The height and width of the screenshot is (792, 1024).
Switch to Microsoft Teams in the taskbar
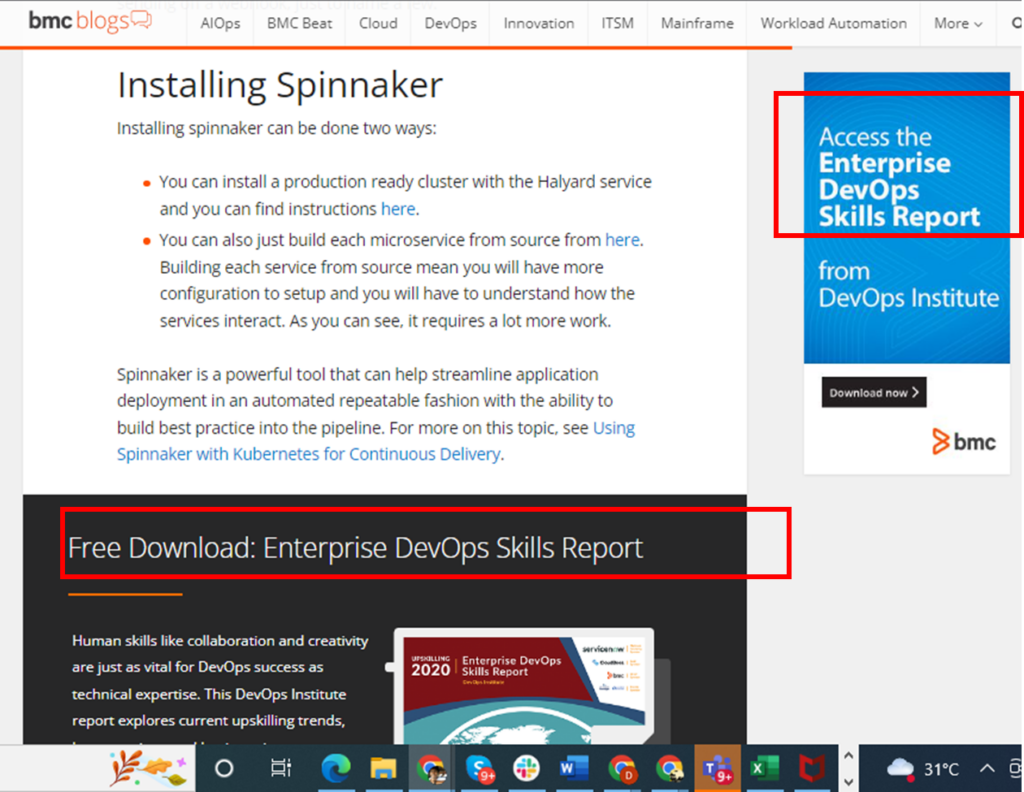717,768
